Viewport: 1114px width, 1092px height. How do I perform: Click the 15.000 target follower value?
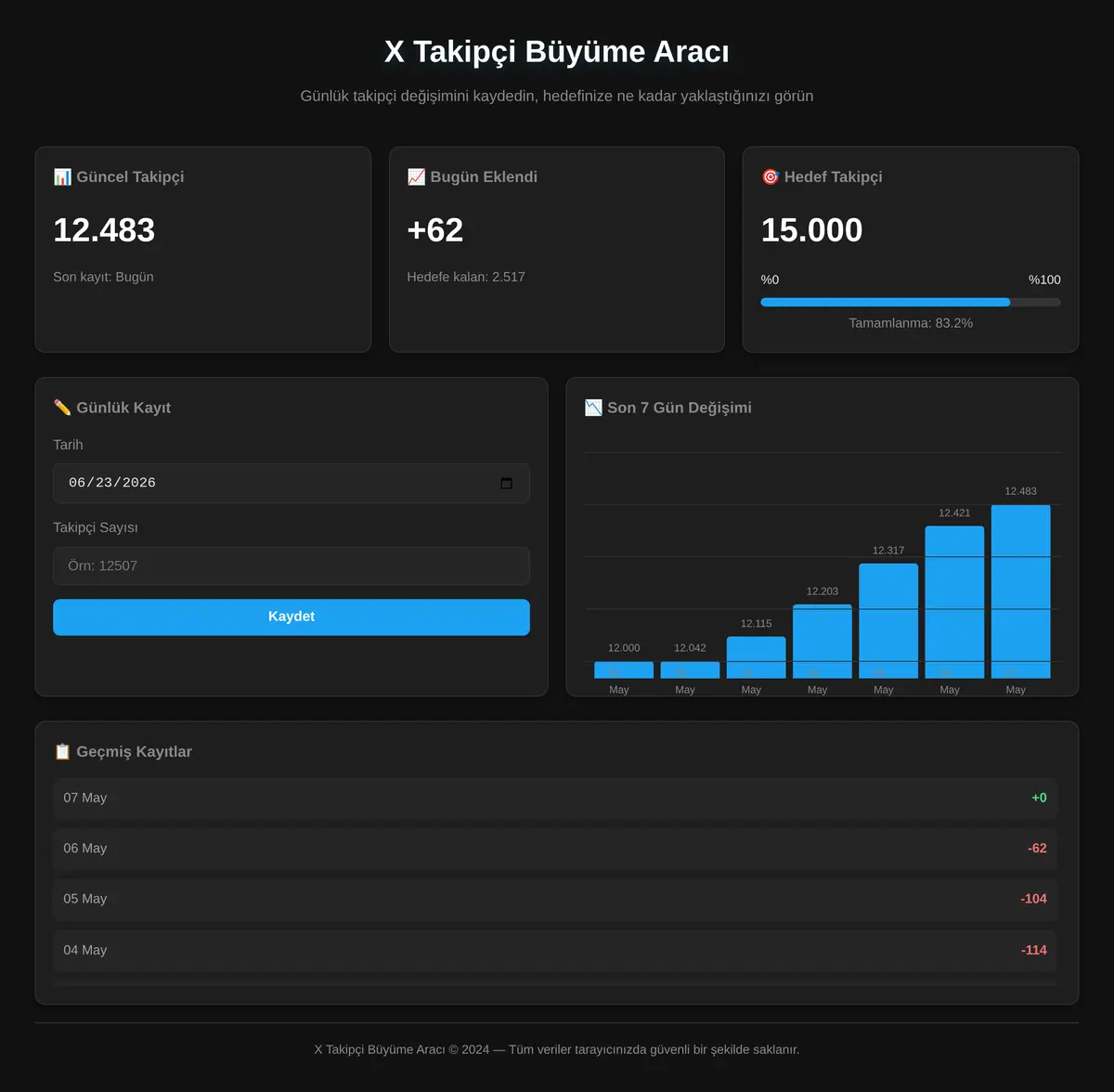point(812,230)
